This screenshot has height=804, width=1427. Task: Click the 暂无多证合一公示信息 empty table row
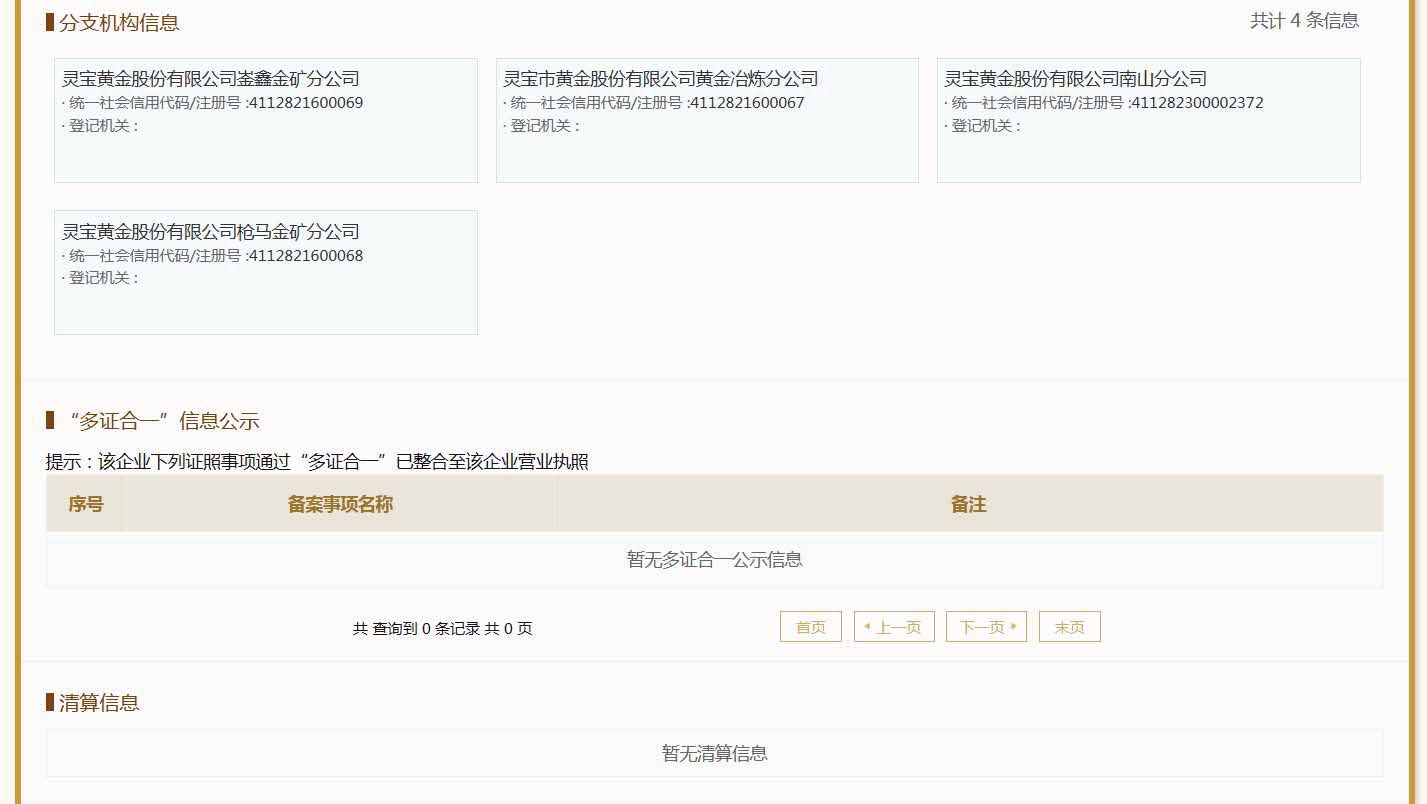(714, 560)
